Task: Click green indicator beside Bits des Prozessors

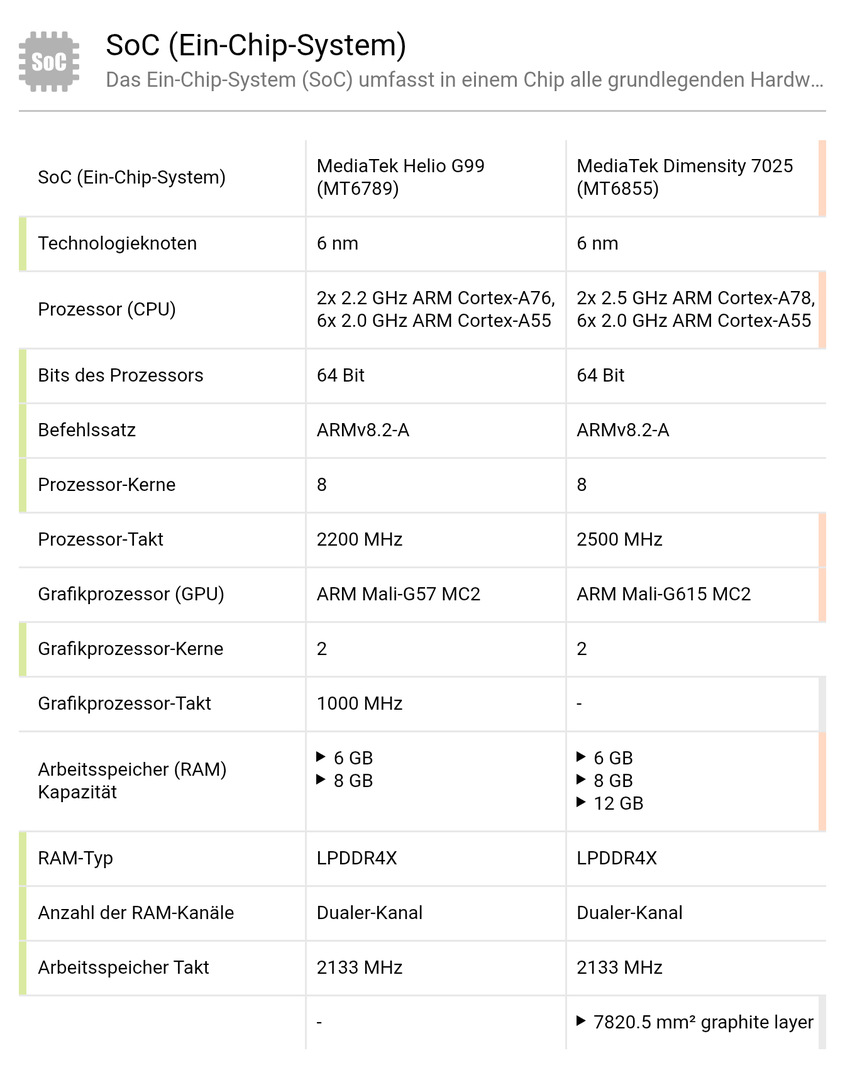Action: pos(22,375)
